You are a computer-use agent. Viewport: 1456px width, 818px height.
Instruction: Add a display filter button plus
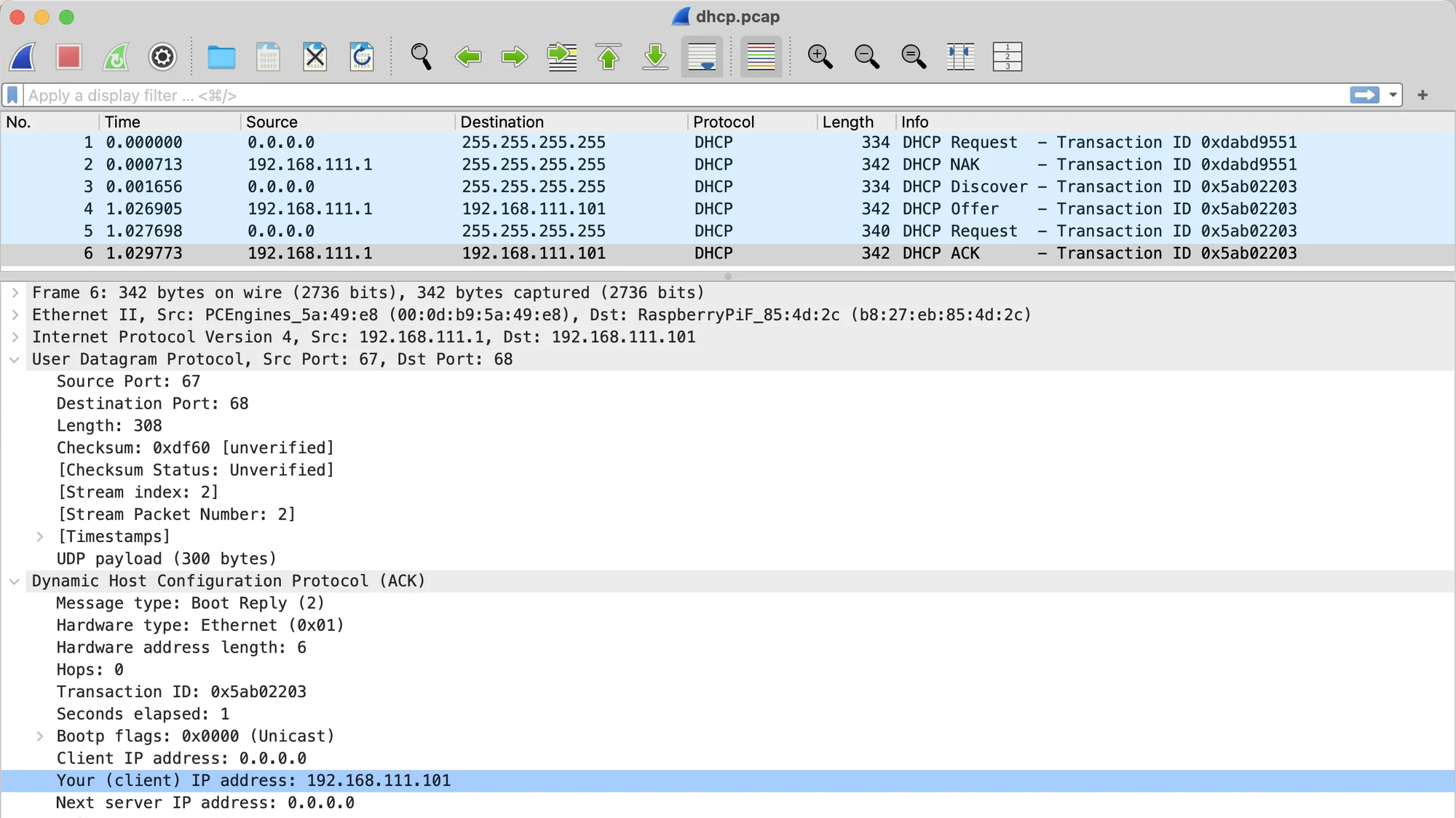(x=1423, y=95)
